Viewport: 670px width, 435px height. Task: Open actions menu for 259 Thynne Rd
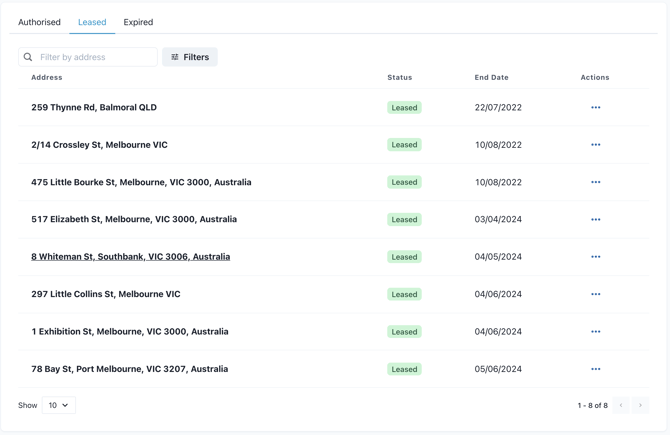point(595,107)
